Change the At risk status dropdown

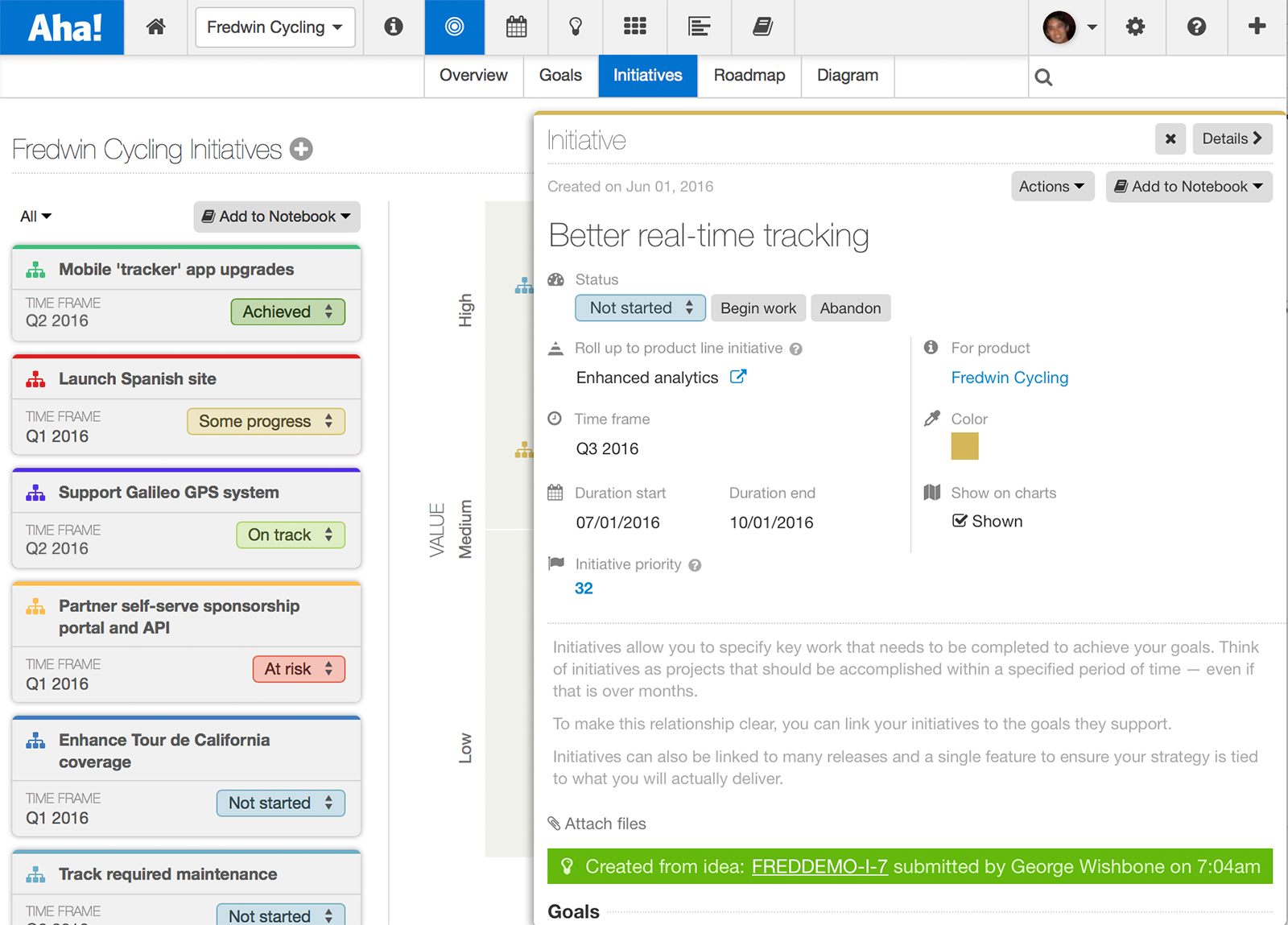pos(299,669)
